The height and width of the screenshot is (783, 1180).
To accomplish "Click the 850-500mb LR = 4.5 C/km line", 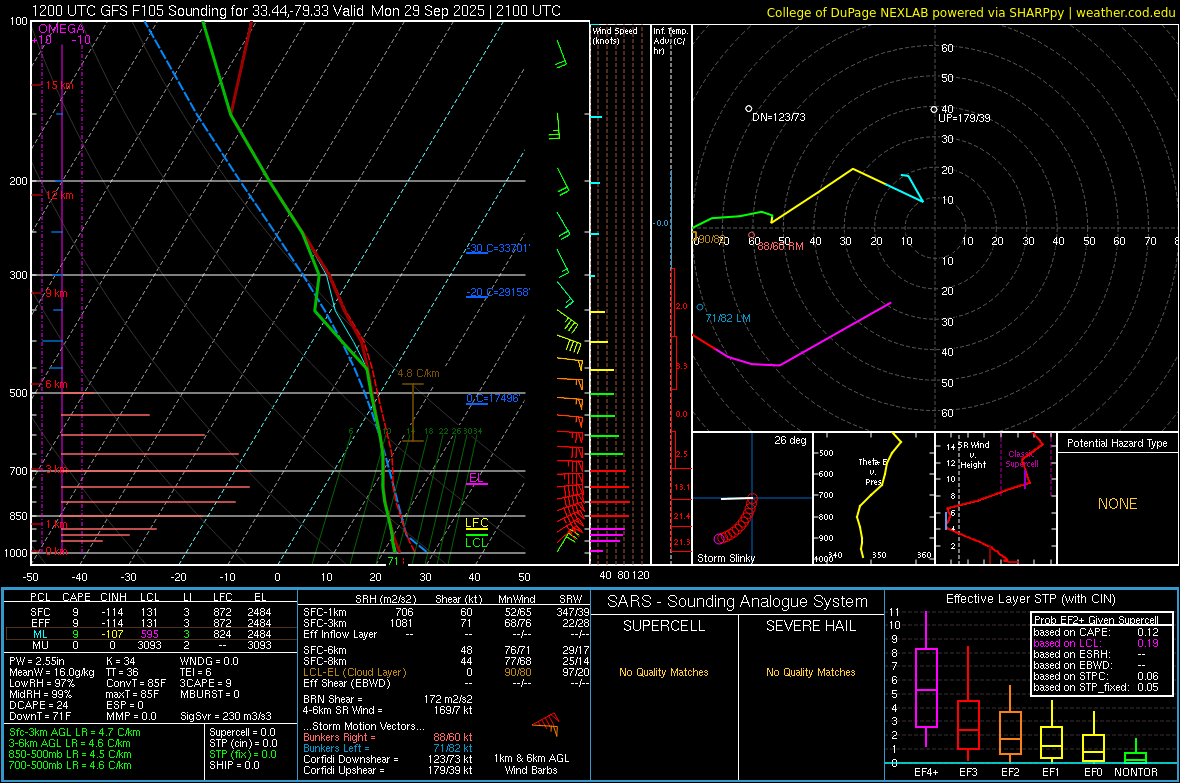I will [70, 754].
